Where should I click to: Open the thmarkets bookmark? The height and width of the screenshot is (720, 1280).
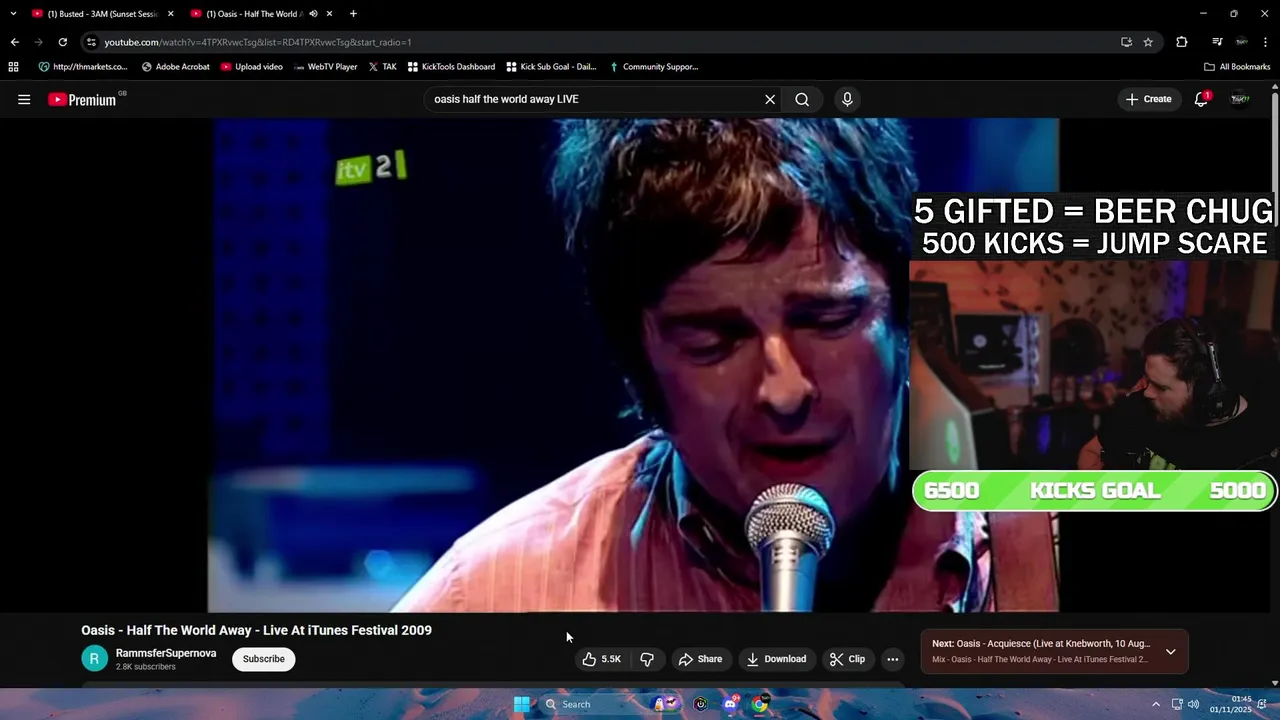(83, 67)
